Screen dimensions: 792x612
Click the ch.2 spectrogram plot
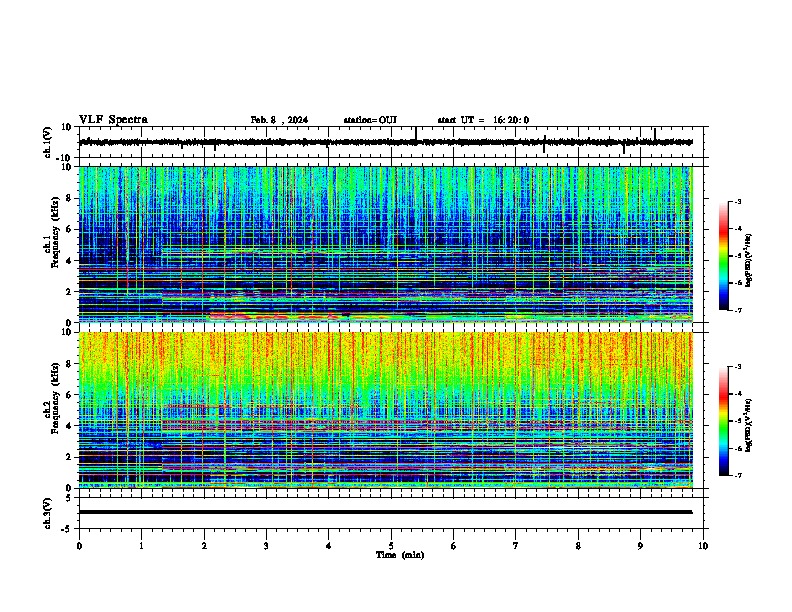[x=386, y=410]
